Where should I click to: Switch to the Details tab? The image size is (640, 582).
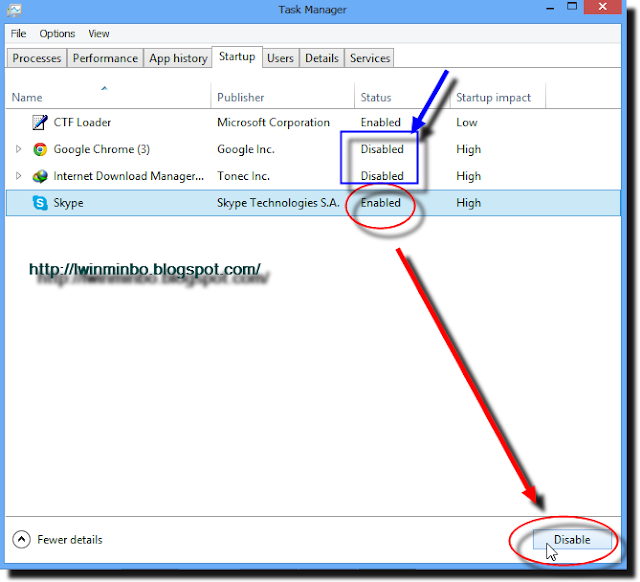(x=322, y=58)
